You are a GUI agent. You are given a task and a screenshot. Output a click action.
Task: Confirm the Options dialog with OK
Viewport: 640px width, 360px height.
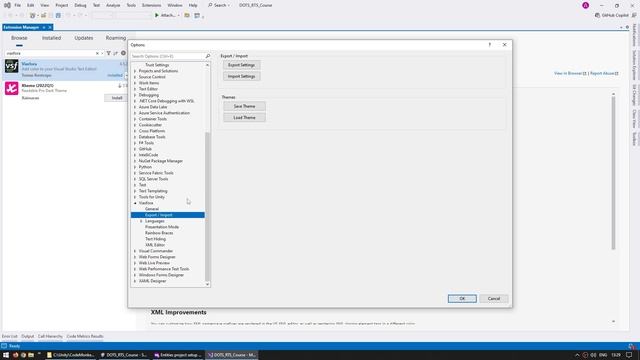(x=462, y=298)
